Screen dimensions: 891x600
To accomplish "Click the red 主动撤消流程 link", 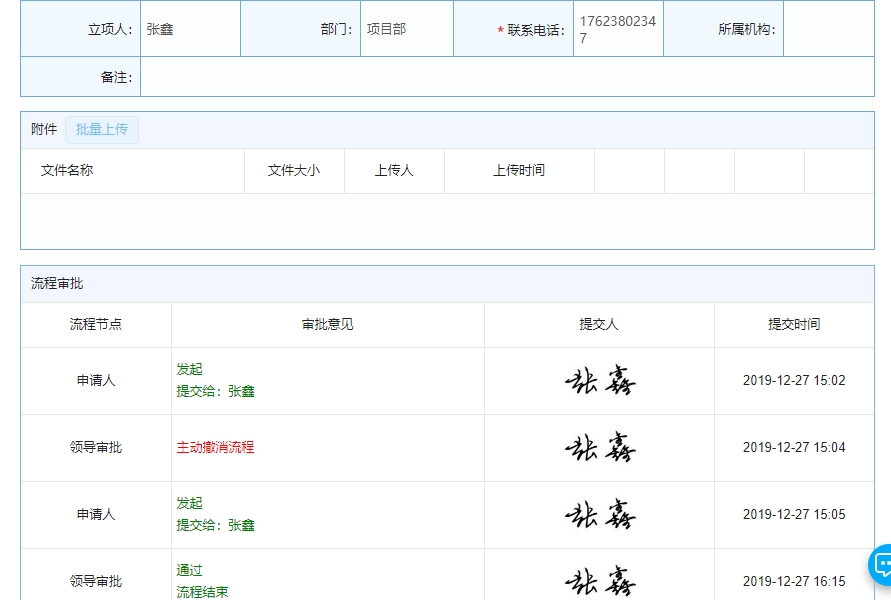I will (x=213, y=447).
